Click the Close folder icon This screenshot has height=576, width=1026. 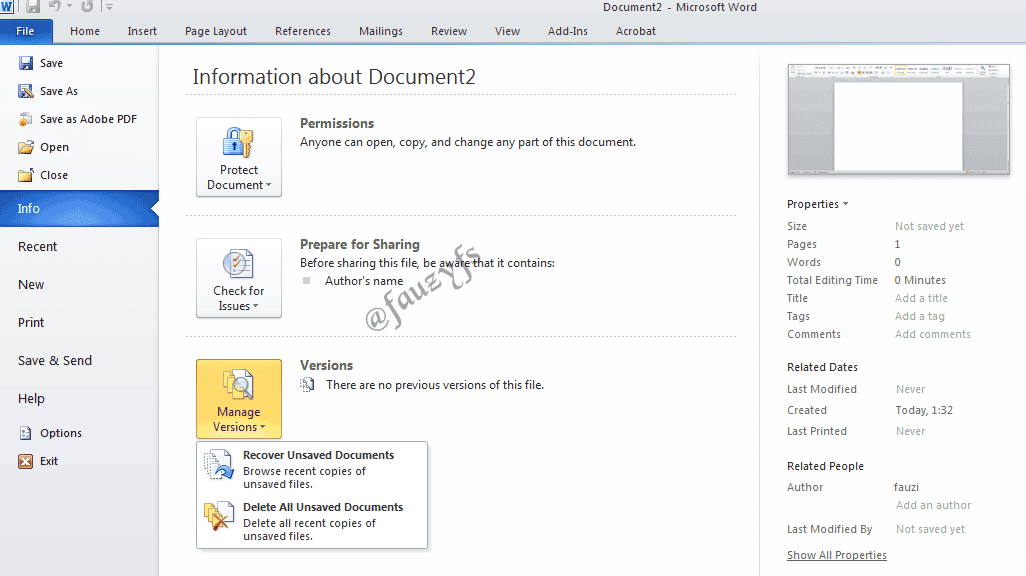point(26,175)
